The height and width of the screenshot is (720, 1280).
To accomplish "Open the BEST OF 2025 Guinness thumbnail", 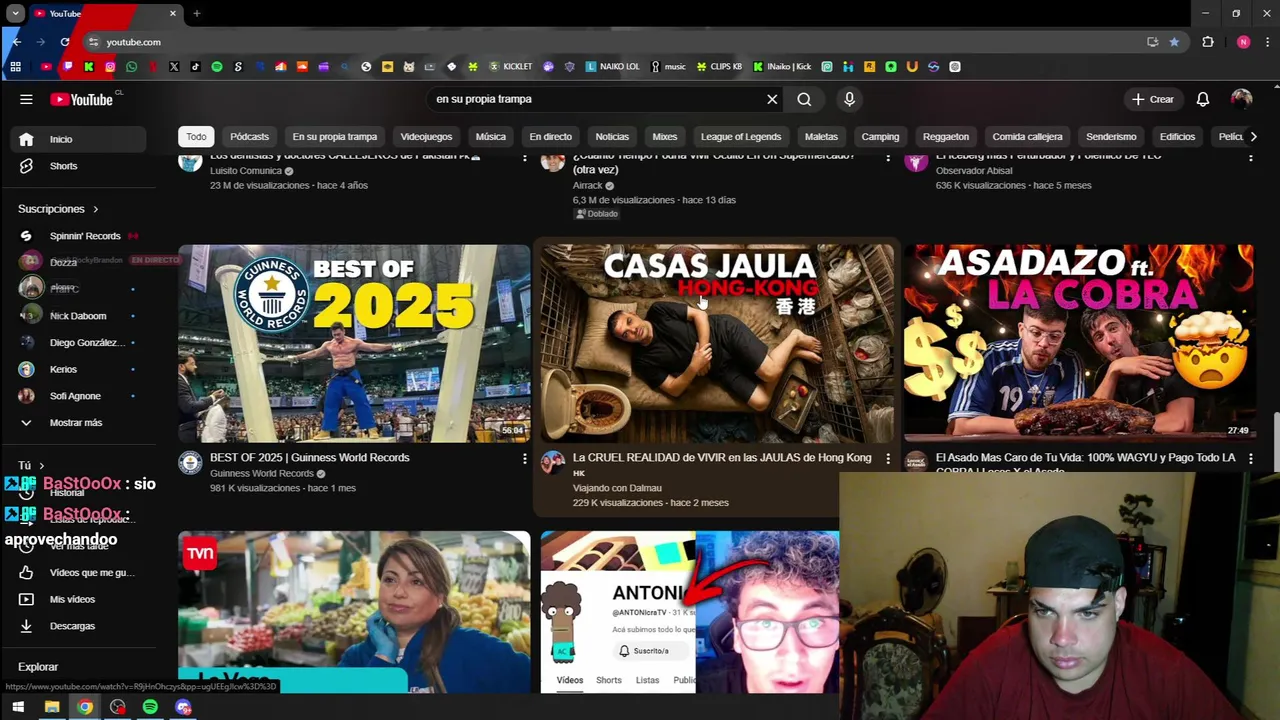I will point(354,343).
